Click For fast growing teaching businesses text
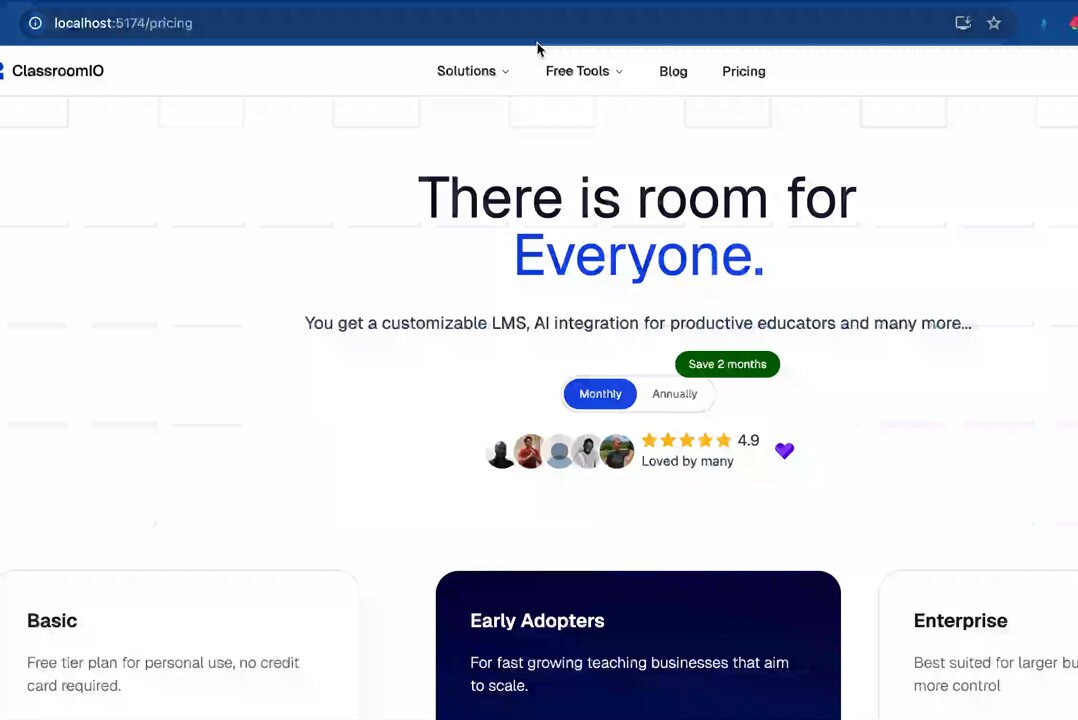 coord(629,674)
